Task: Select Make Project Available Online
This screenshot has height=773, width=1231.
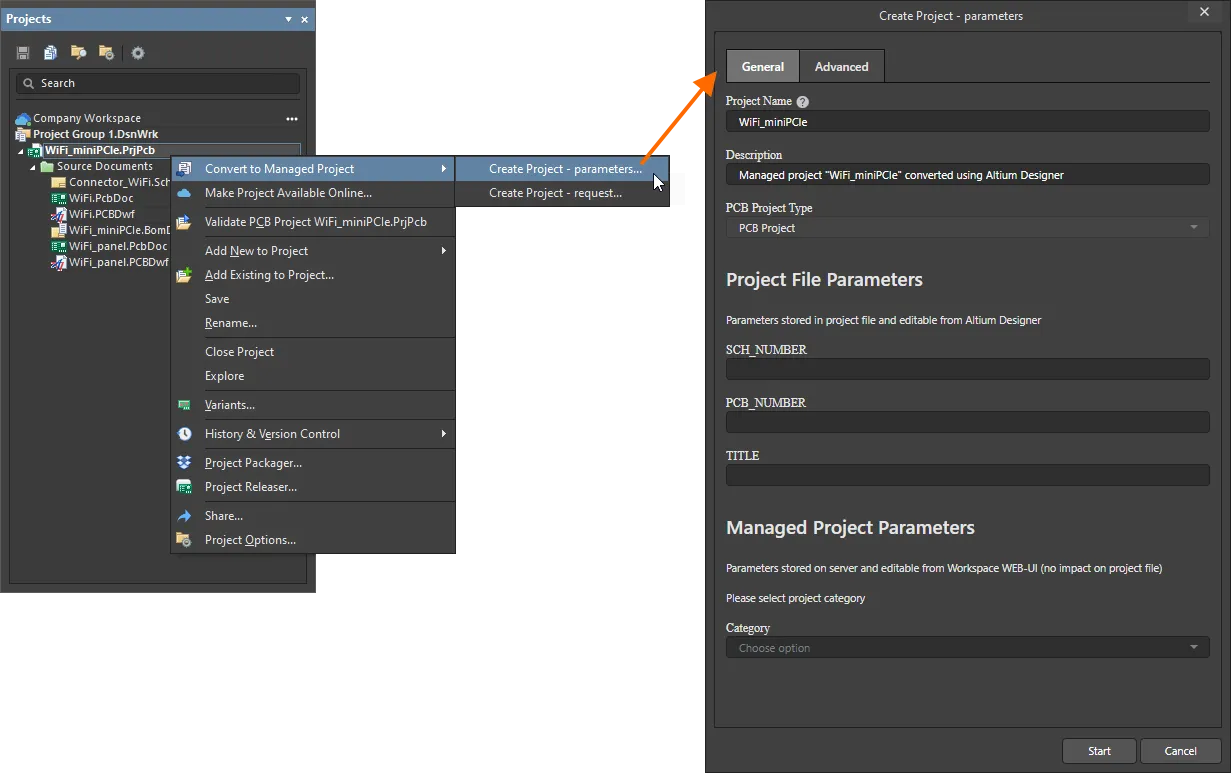Action: pyautogui.click(x=313, y=193)
